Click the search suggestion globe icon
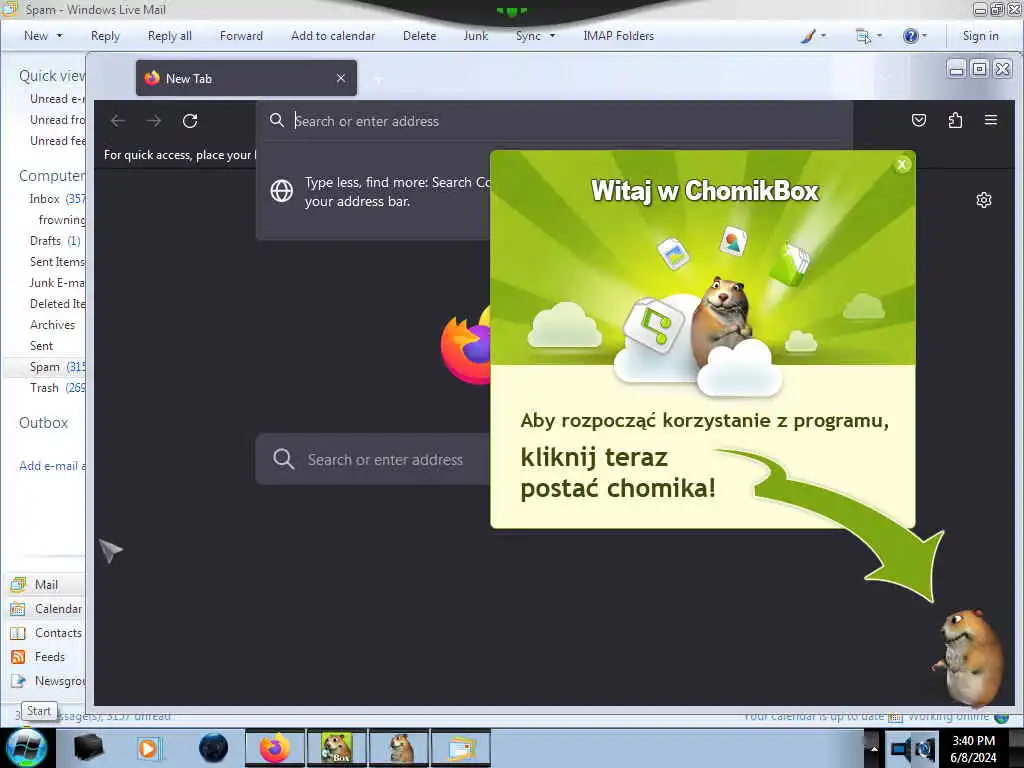 (x=281, y=191)
